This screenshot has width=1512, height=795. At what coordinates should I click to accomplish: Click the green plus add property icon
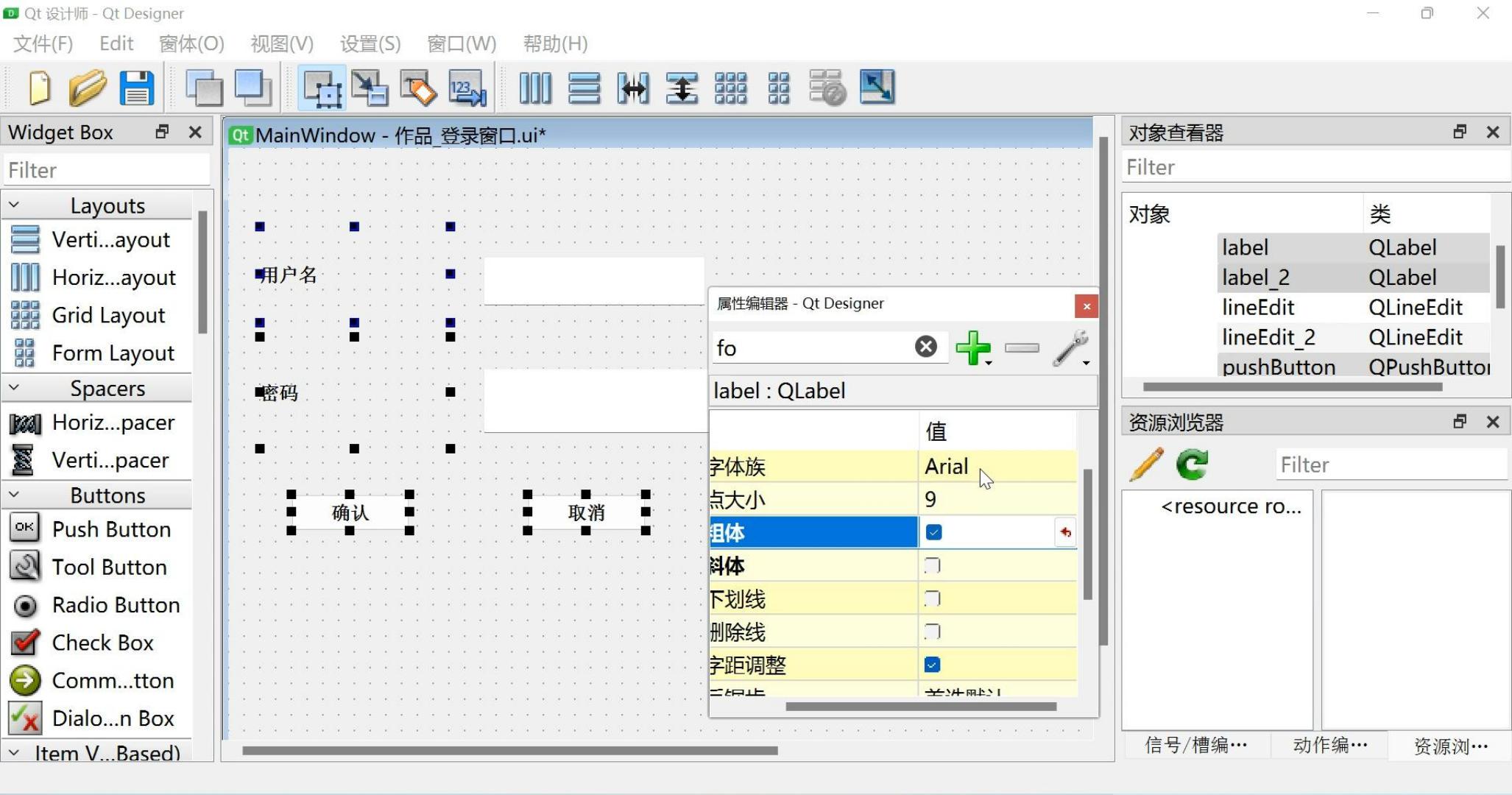pyautogui.click(x=973, y=347)
